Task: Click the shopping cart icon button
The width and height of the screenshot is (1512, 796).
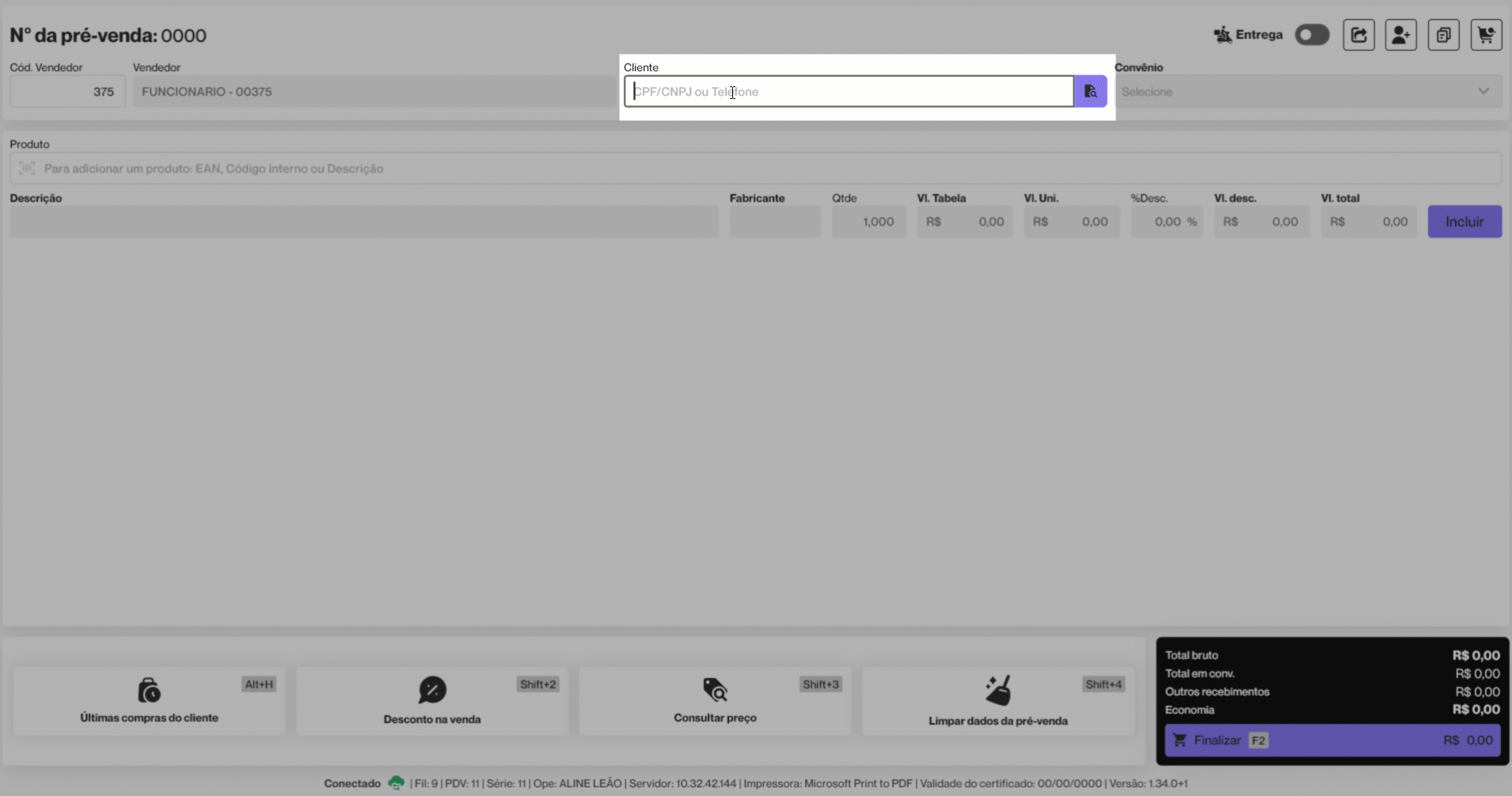Action: [1486, 35]
